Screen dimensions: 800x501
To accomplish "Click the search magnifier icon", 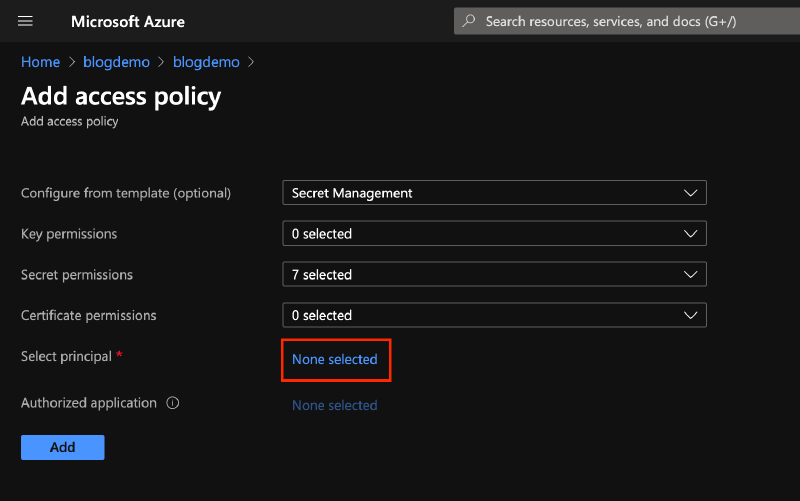I will (469, 21).
